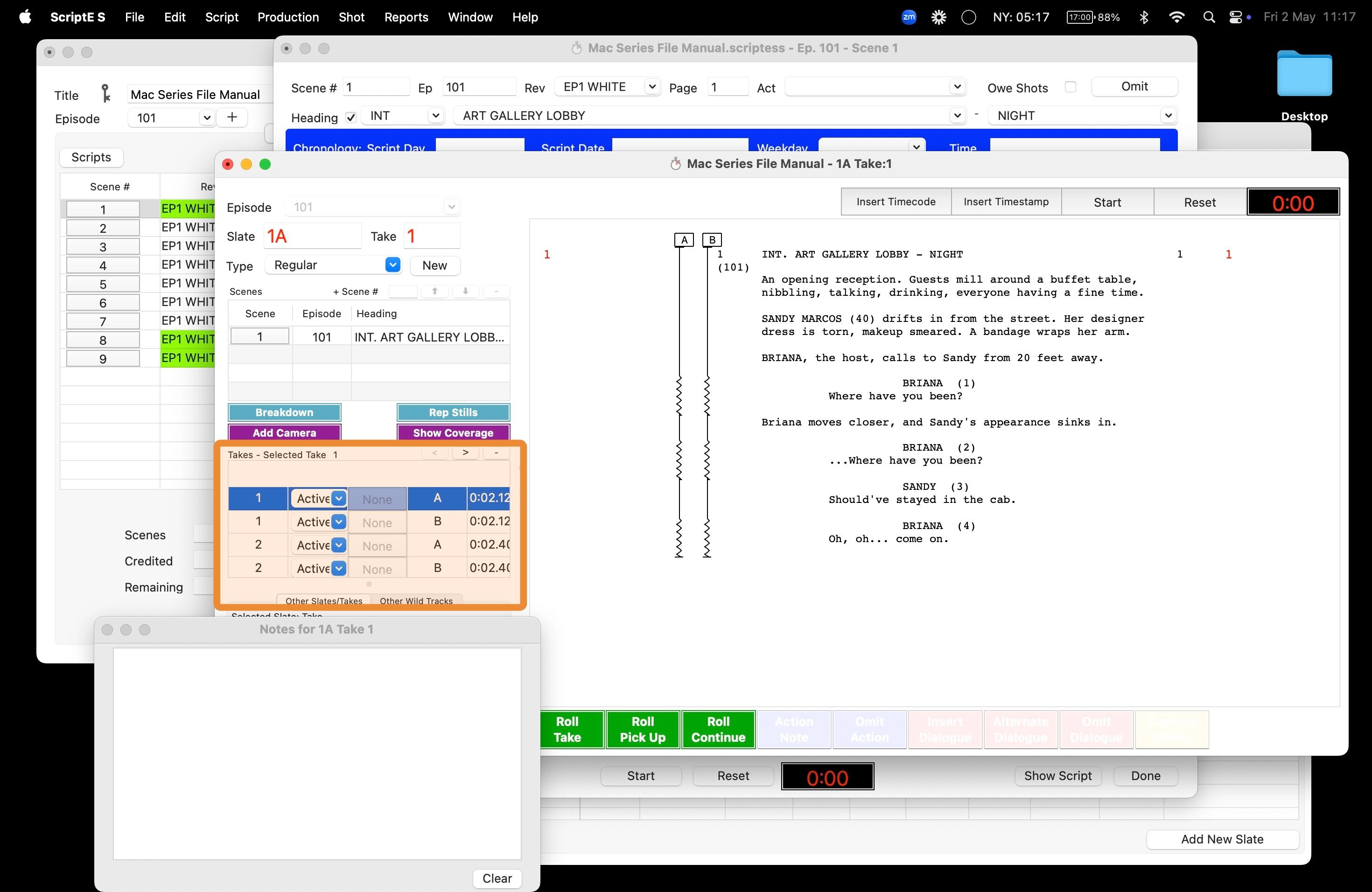This screenshot has width=1372, height=892.
Task: Open the Desktop folder icon
Action: (1304, 74)
